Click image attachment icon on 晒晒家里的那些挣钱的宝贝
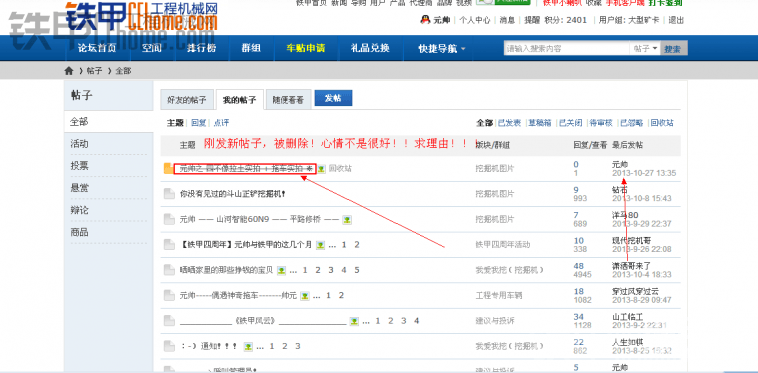The height and width of the screenshot is (373, 758). click(x=282, y=271)
